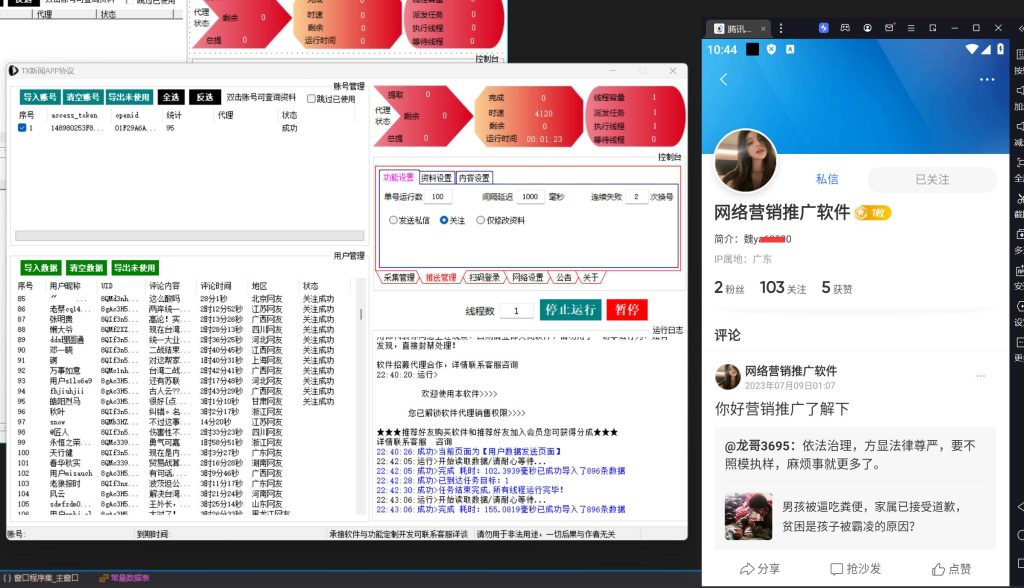This screenshot has width=1024, height=588.
Task: Select the 发送私信 radio button
Action: [393, 220]
